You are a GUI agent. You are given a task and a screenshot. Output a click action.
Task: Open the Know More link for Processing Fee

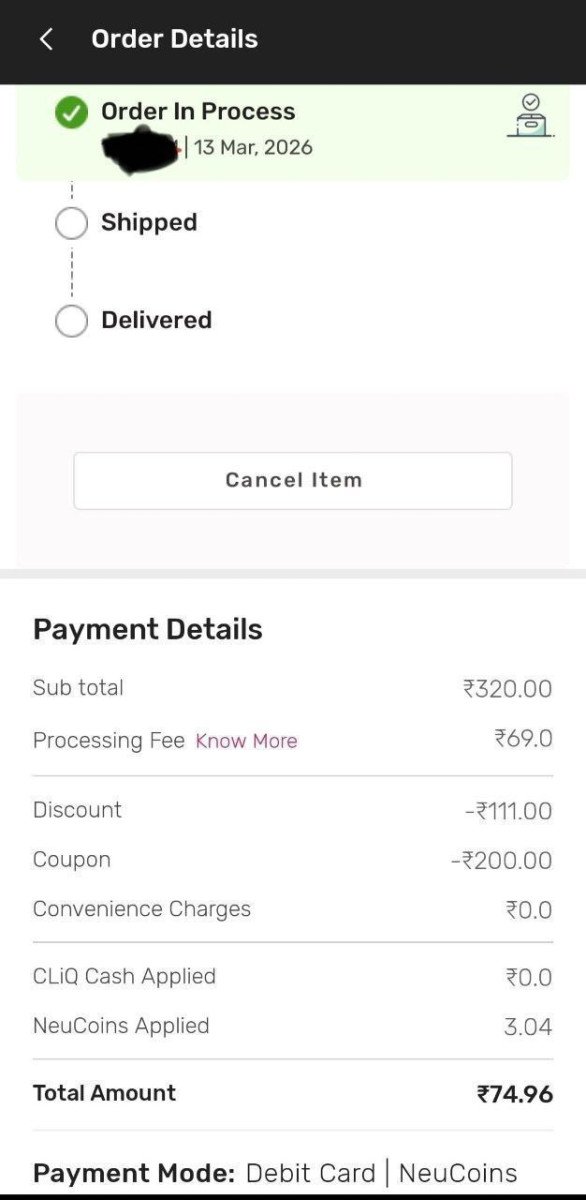point(246,740)
